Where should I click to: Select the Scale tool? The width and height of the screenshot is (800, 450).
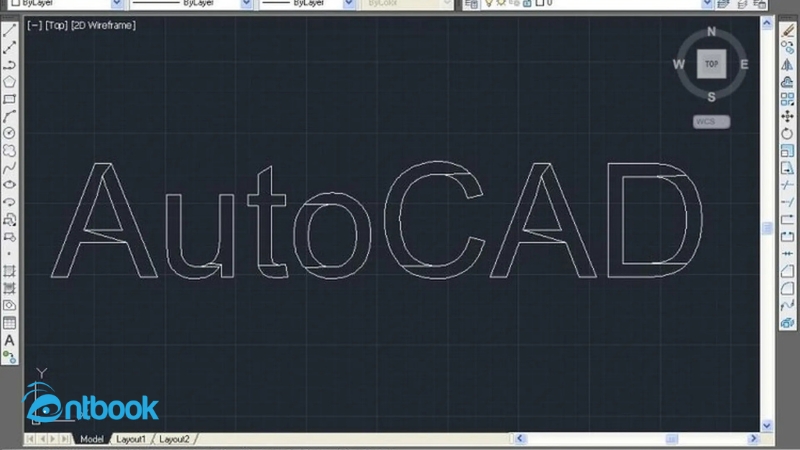pyautogui.click(x=787, y=151)
